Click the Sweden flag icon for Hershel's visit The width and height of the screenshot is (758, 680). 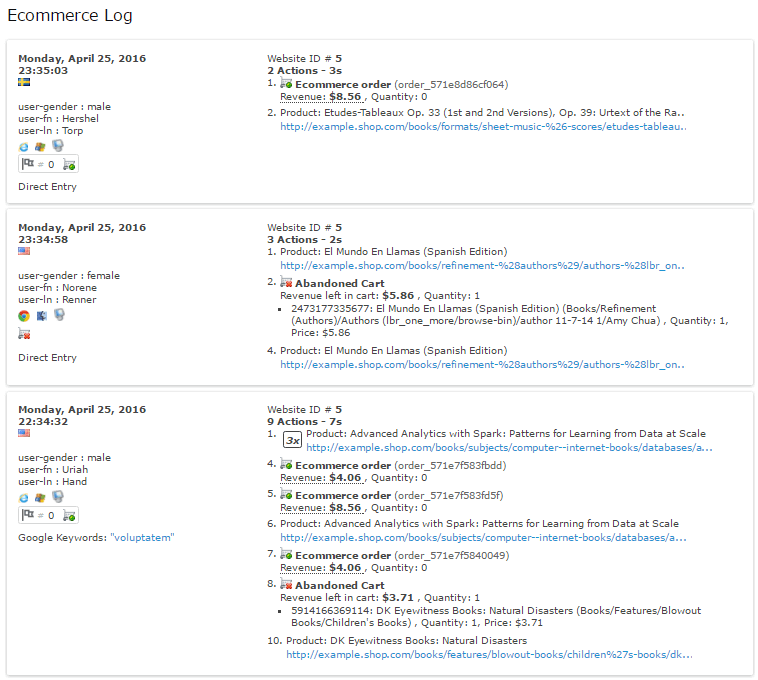click(x=24, y=82)
